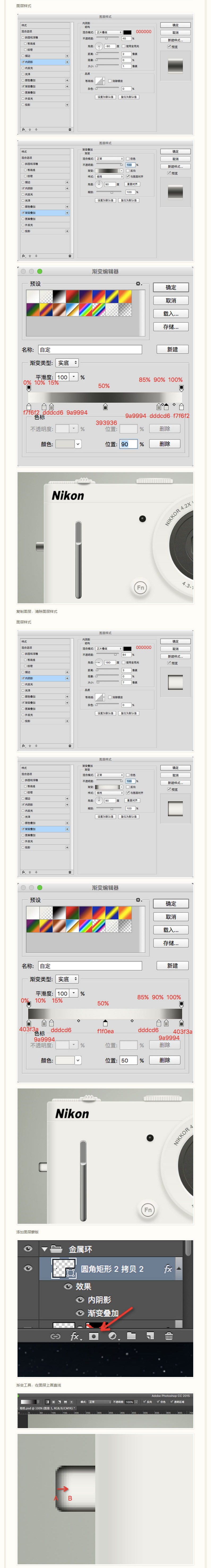Open 渐变类型 实底 dropdown in editor with 位置 90

pyautogui.click(x=67, y=363)
